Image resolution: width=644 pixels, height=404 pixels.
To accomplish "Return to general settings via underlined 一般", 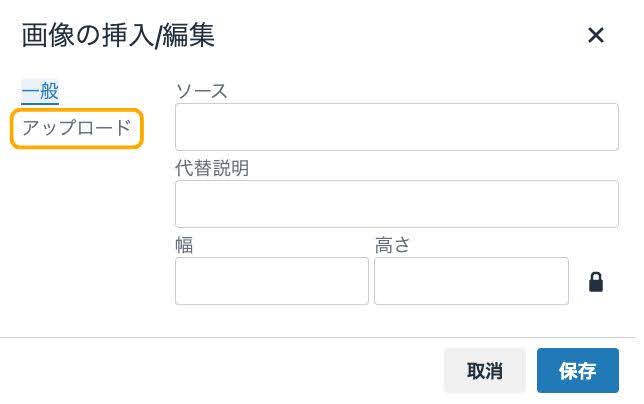I will [x=40, y=91].
